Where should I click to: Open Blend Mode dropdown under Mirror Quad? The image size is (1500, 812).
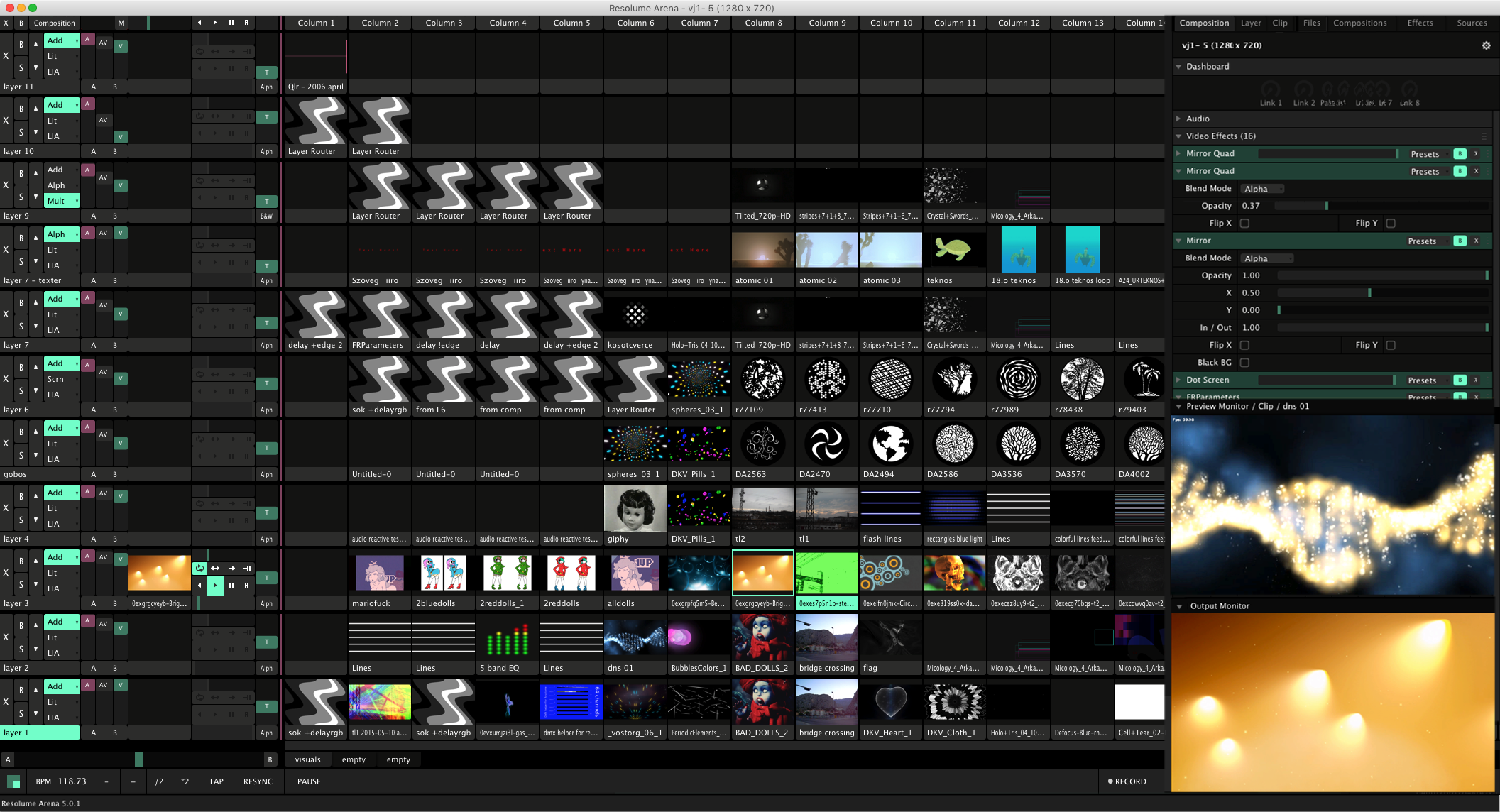[1262, 189]
